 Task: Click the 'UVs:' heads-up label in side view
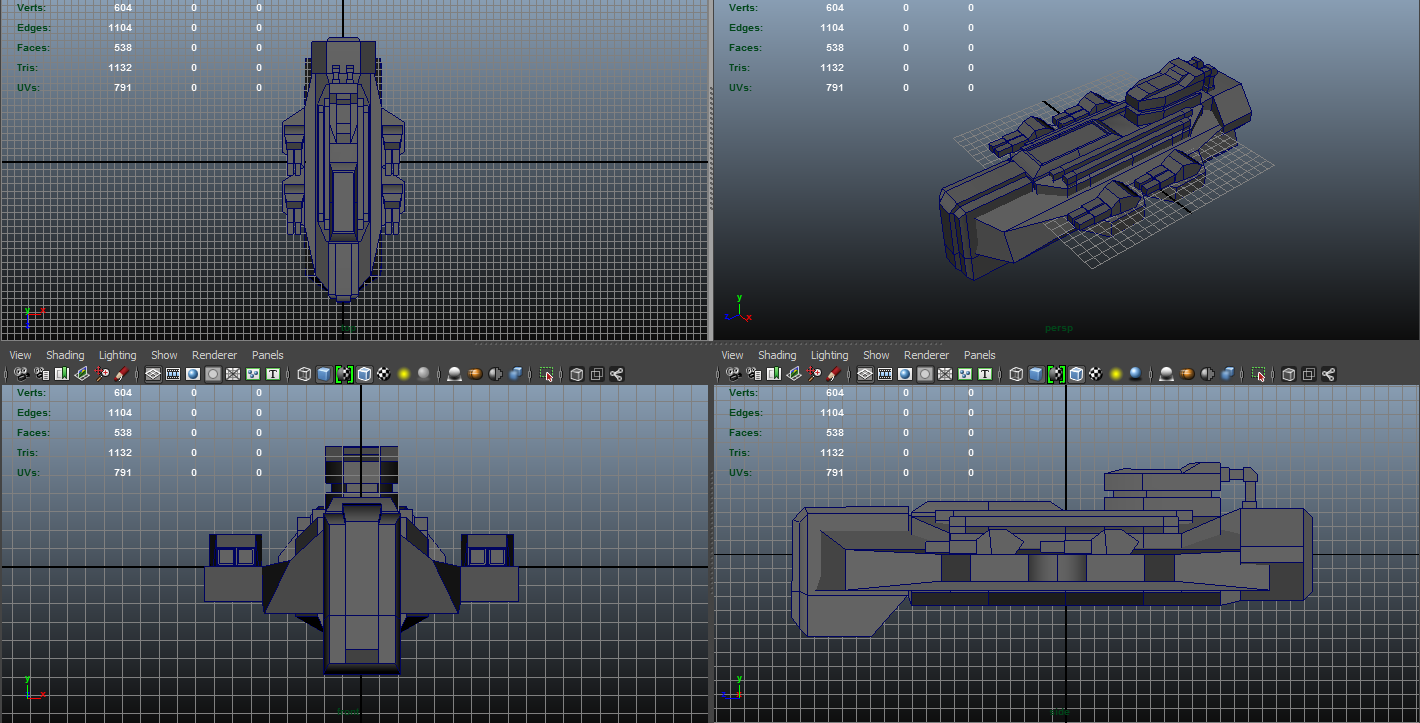[x=740, y=473]
